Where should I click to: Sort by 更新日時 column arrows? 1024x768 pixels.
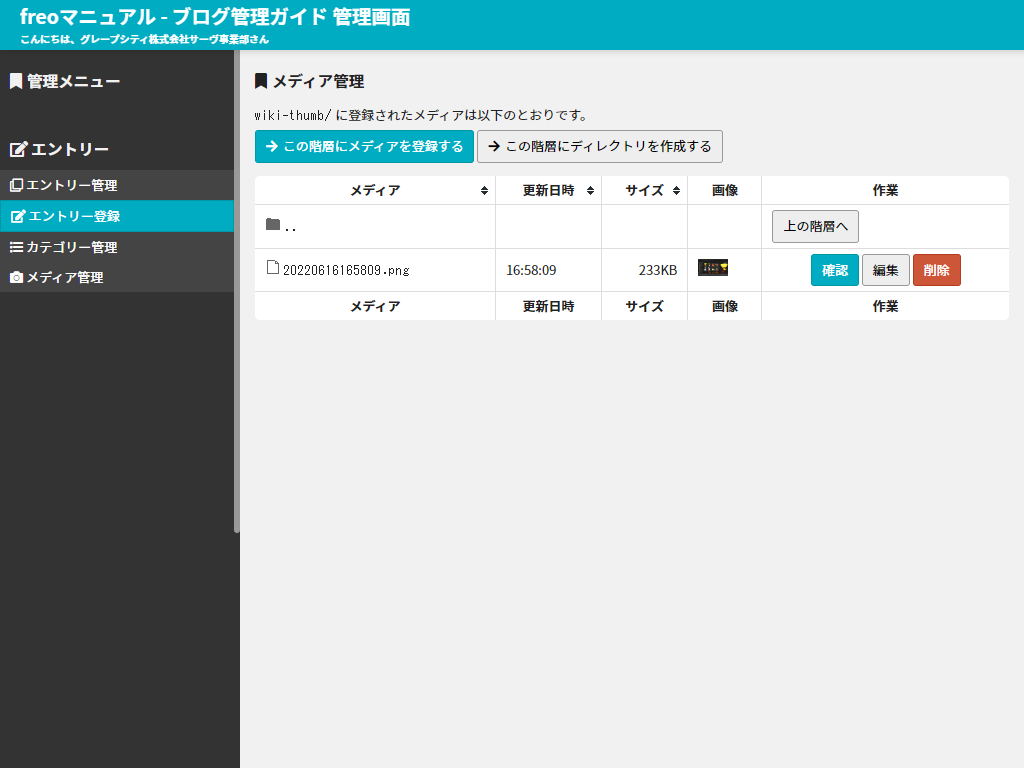(x=590, y=191)
